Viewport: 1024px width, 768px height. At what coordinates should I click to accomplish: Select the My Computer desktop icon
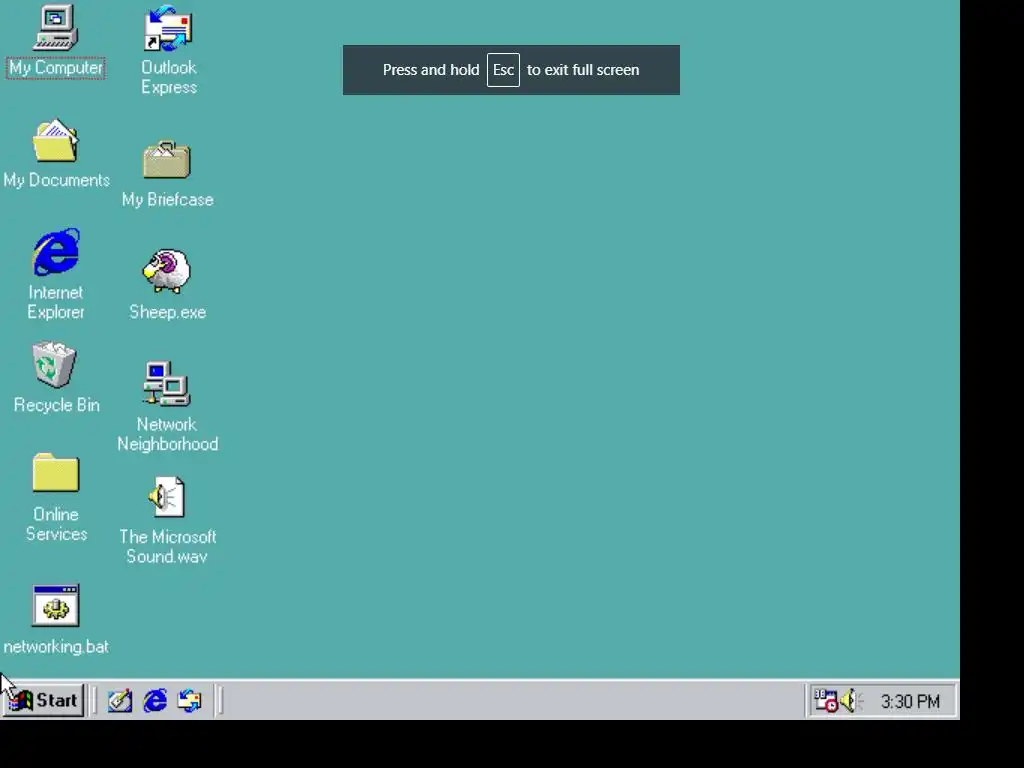(x=56, y=27)
